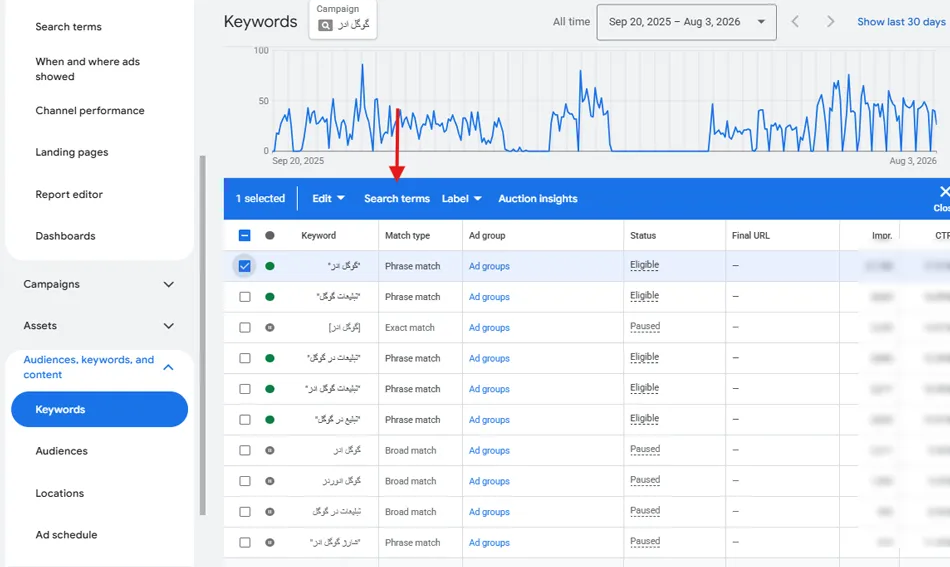The width and height of the screenshot is (950, 567).
Task: Select checkbox for گوگل ادوردز broad match row
Action: pyautogui.click(x=244, y=481)
